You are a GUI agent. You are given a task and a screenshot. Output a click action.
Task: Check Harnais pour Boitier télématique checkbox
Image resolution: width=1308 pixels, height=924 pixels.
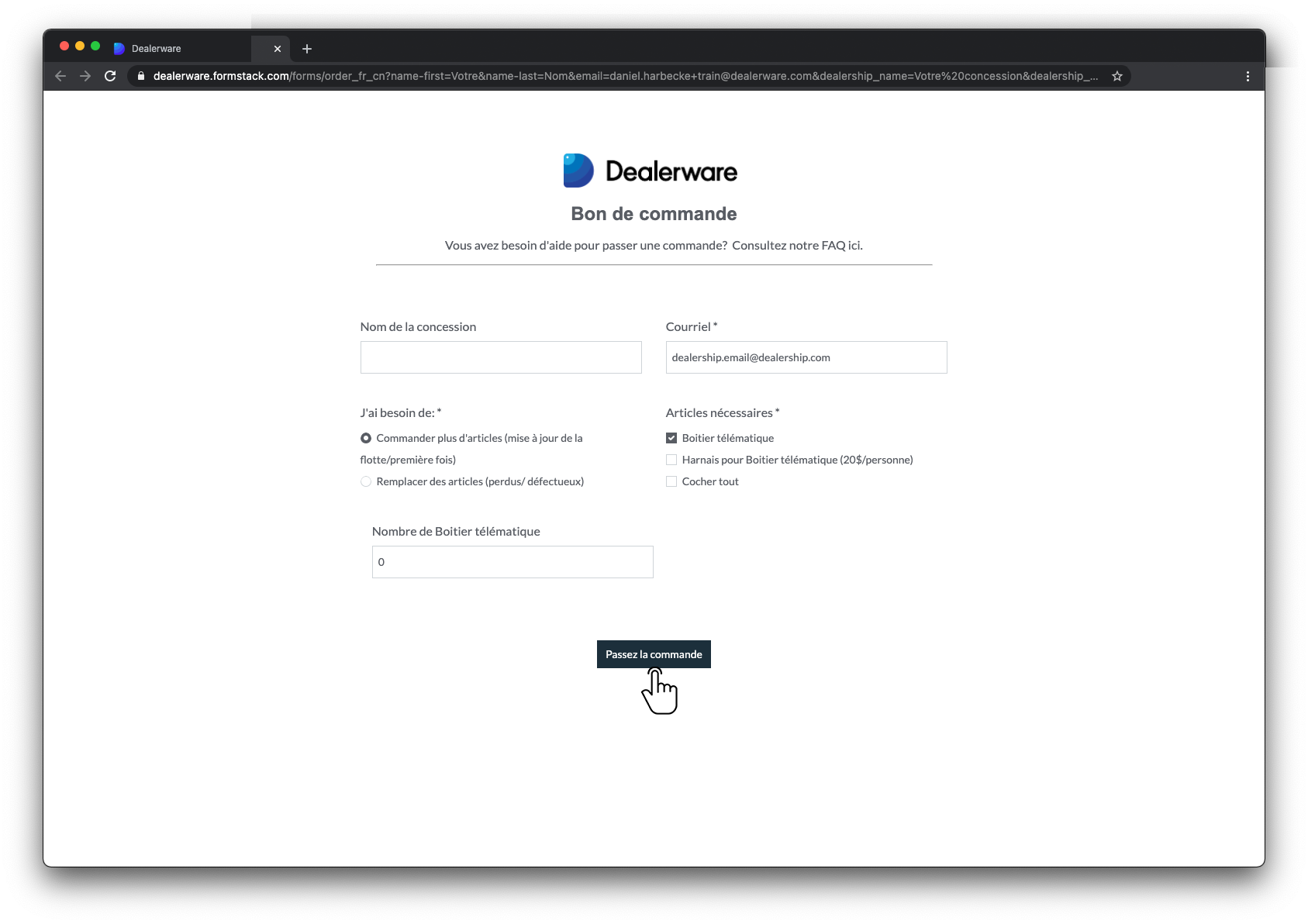(671, 460)
